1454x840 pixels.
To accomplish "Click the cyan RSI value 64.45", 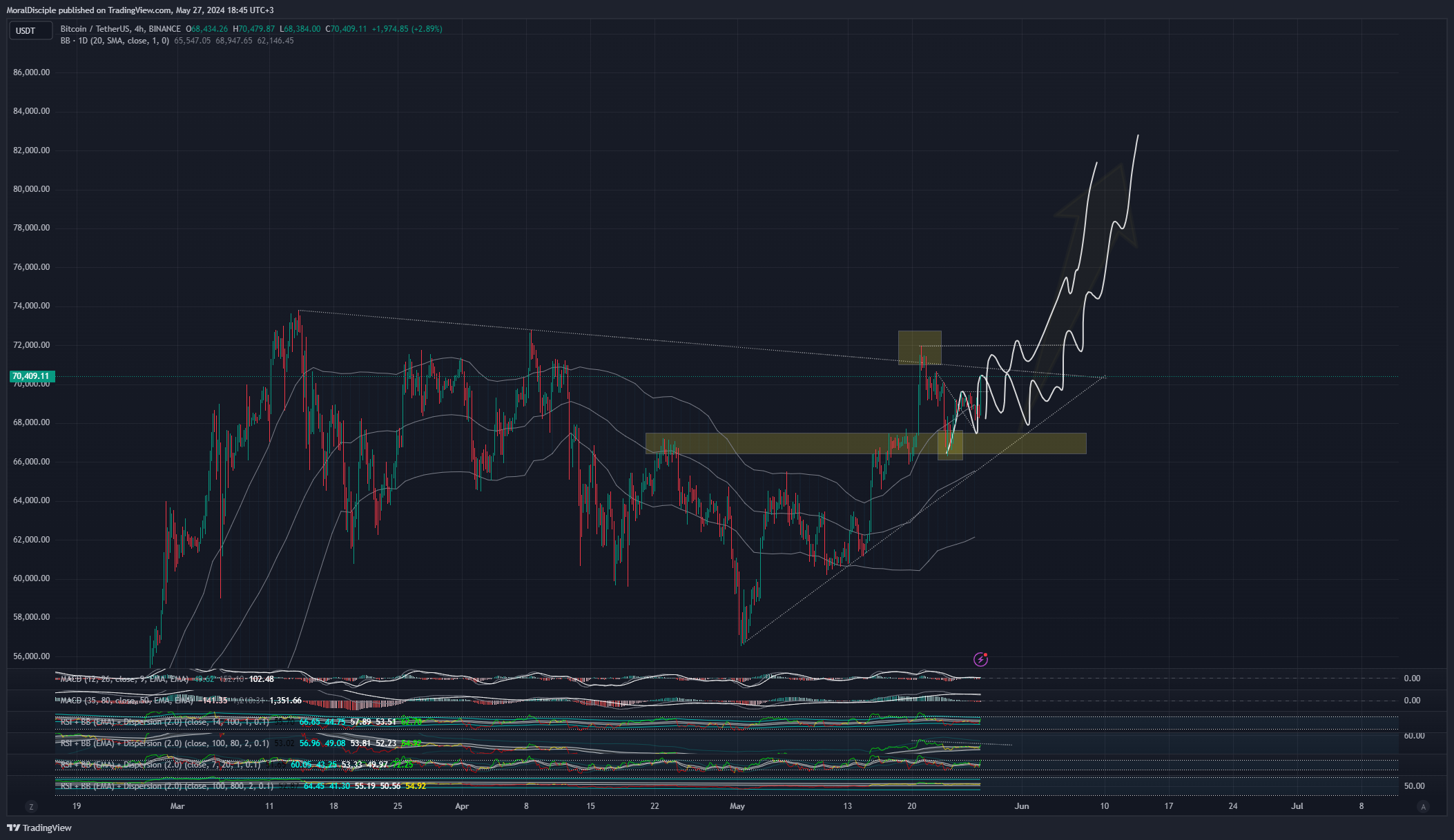I will click(313, 786).
